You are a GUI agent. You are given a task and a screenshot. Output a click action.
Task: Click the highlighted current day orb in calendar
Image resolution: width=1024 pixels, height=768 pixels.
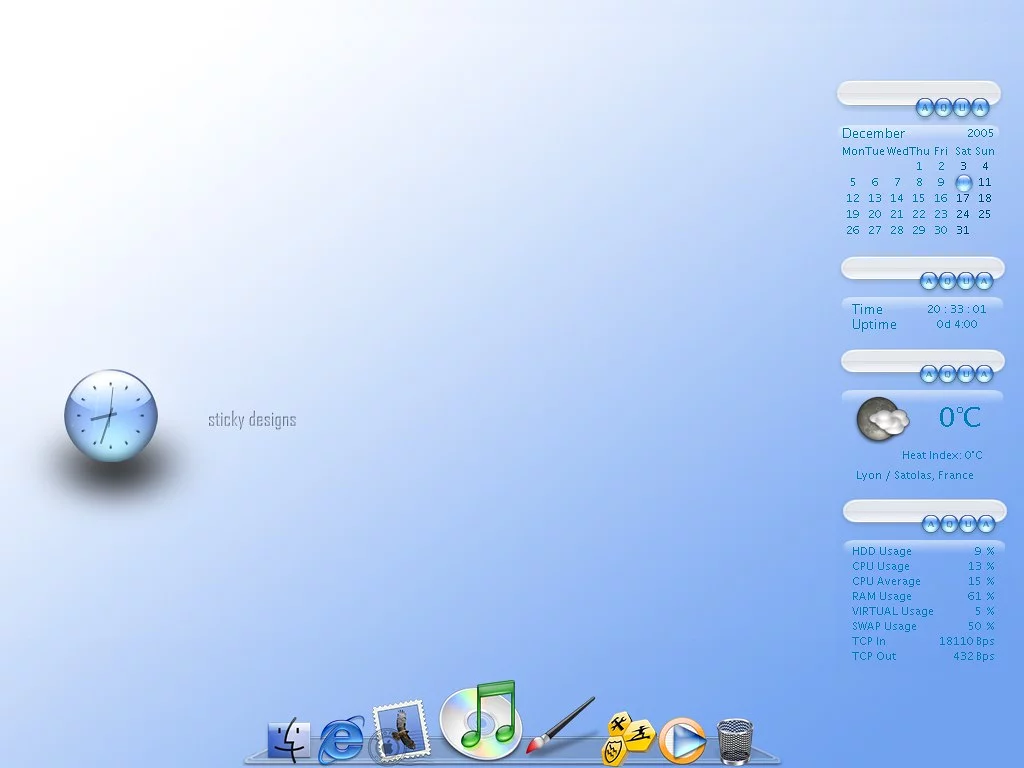coord(963,183)
